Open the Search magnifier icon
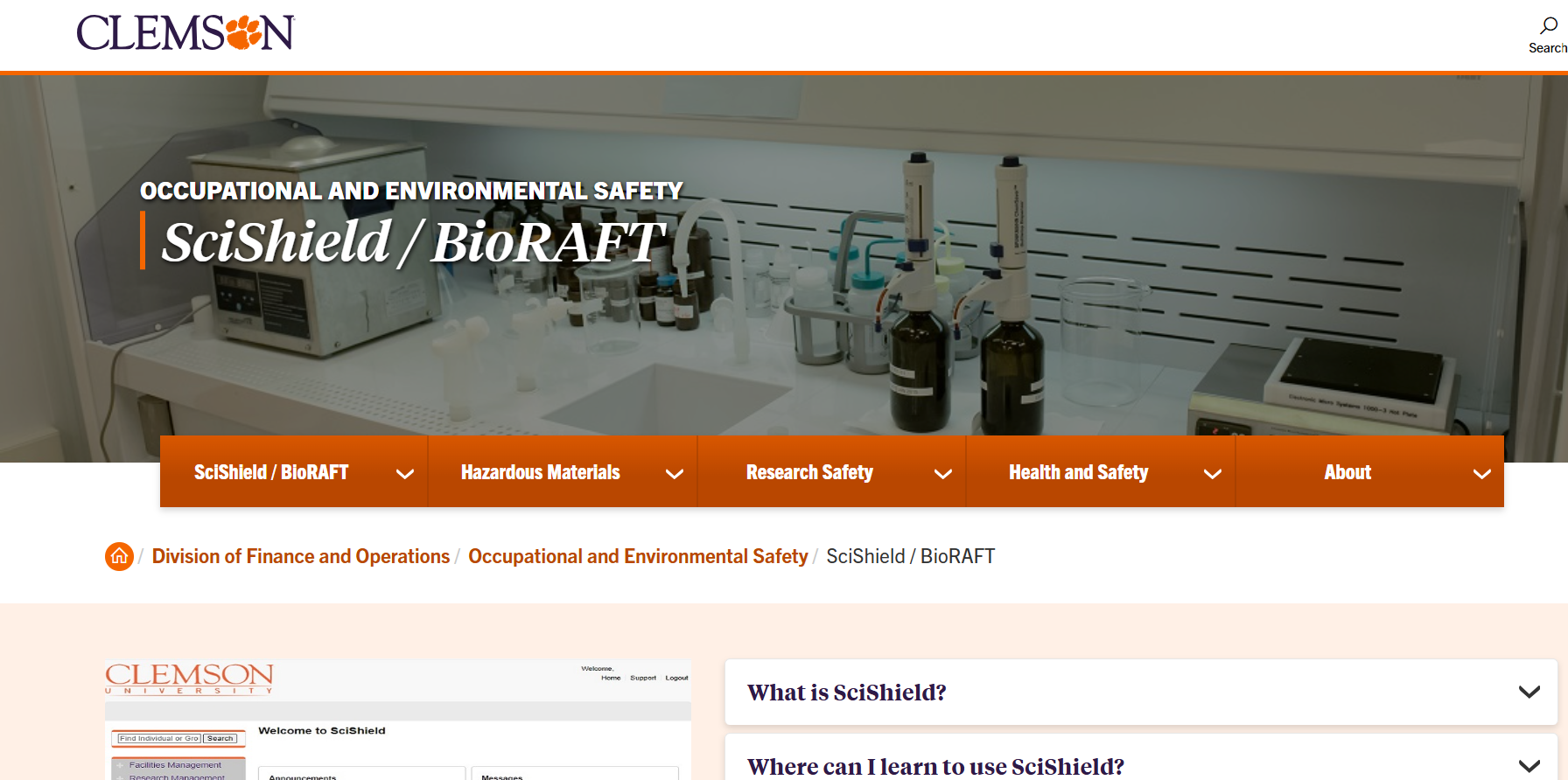 point(1548,26)
